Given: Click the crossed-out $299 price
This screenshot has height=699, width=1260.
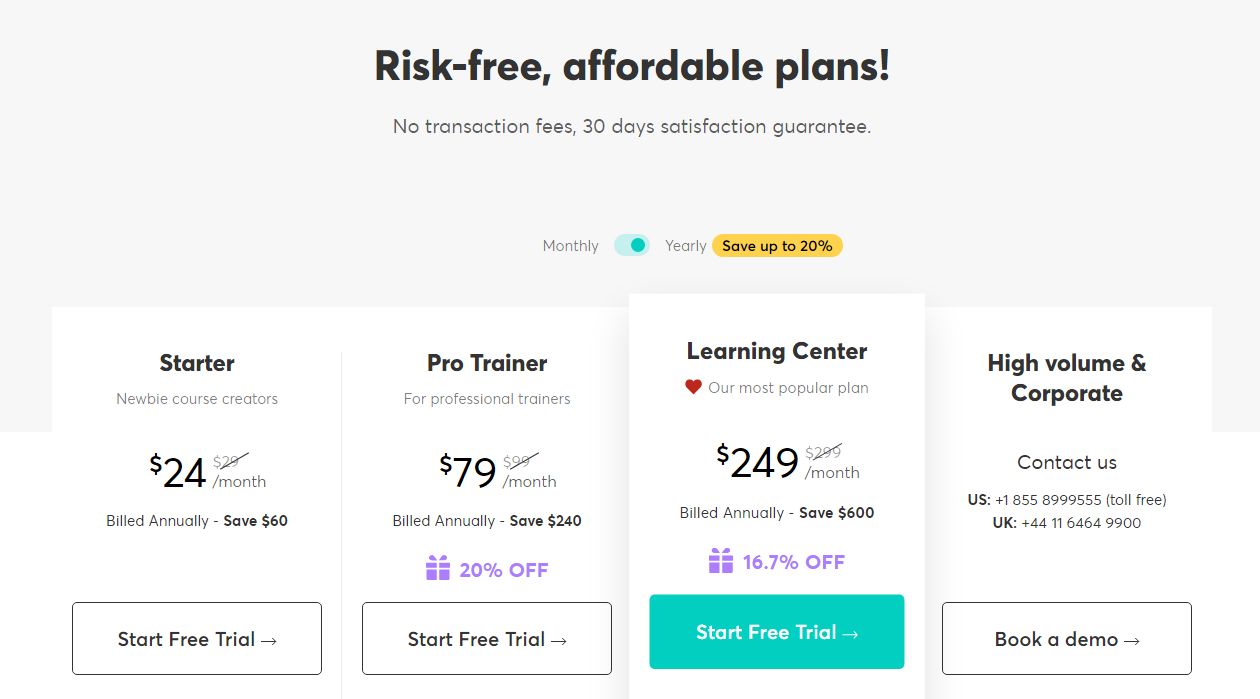Looking at the screenshot, I should (x=824, y=453).
